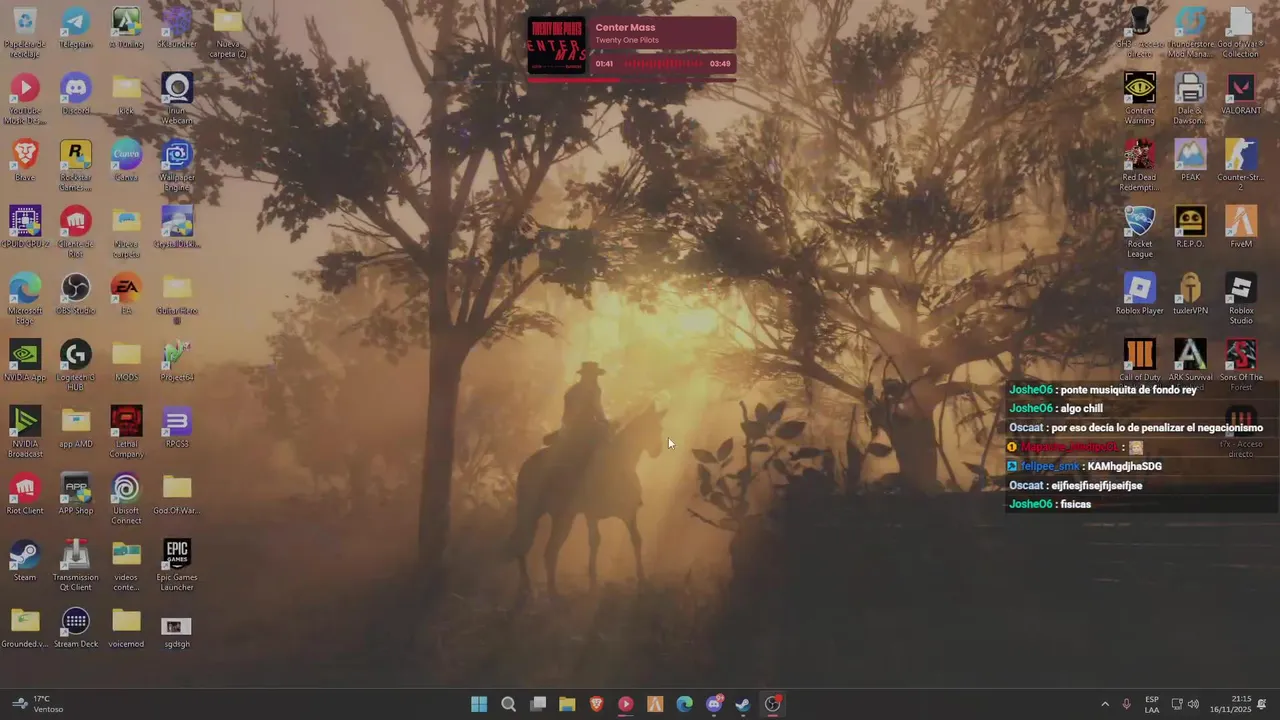Open the Project64 desktop shortcut
The width and height of the screenshot is (1280, 720).
[177, 362]
